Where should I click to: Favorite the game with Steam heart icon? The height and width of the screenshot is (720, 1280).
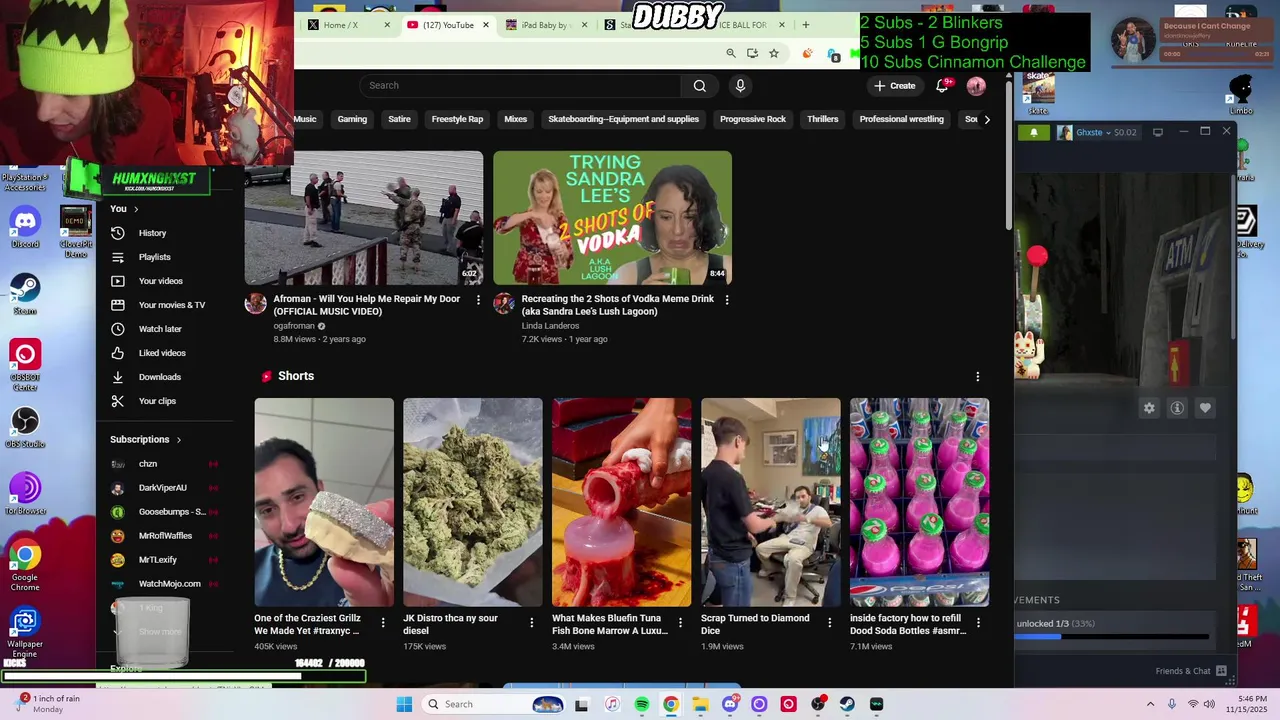click(x=1205, y=408)
